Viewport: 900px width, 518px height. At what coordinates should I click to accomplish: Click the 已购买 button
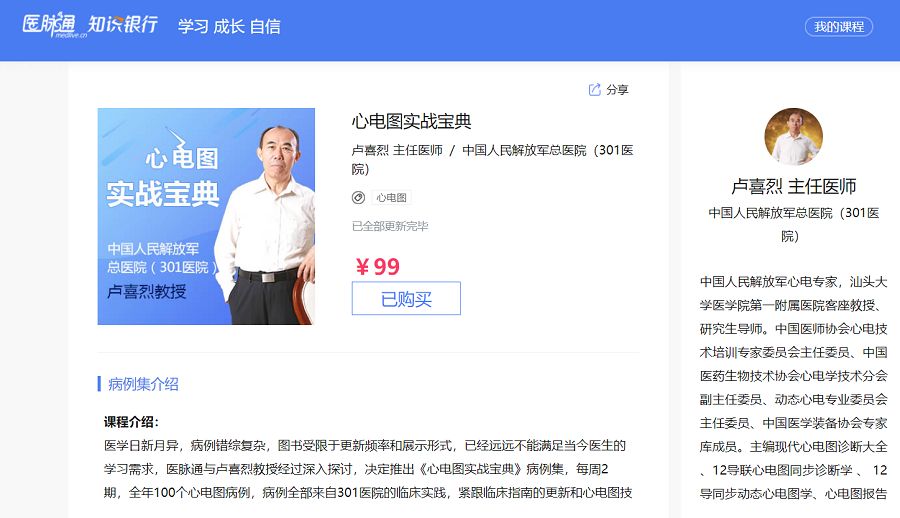(406, 298)
